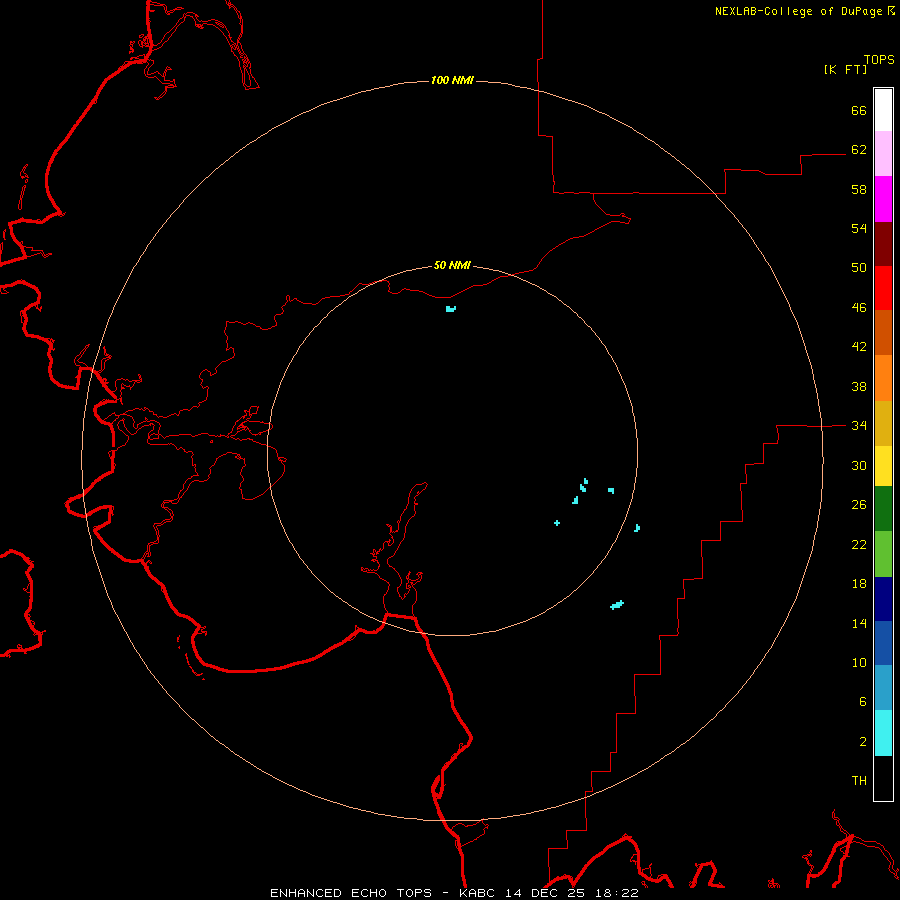The width and height of the screenshot is (900, 900).
Task: Choose the bright red legend swatch
Action: 883,288
